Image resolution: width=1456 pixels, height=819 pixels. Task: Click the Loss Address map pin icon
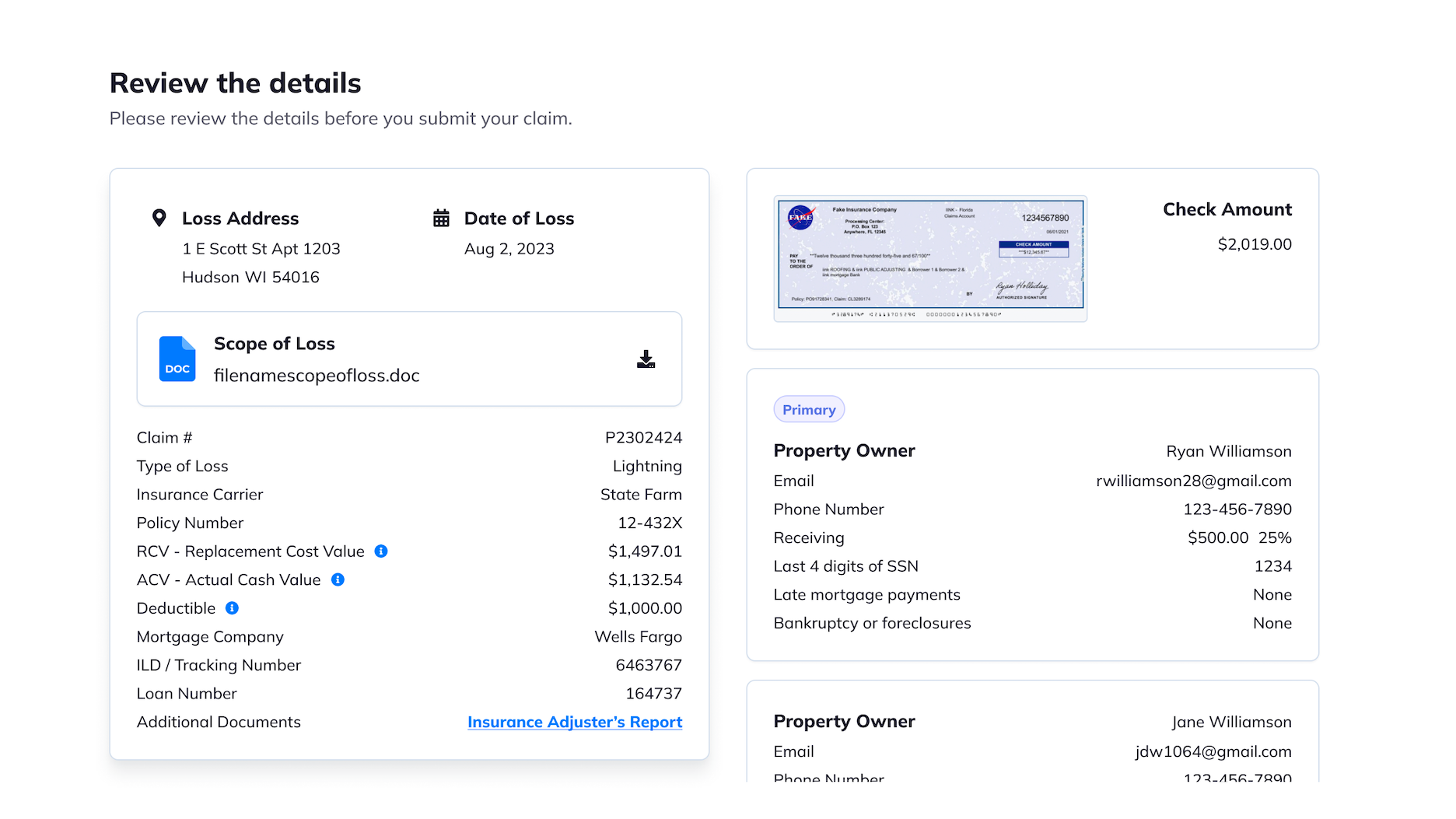159,219
